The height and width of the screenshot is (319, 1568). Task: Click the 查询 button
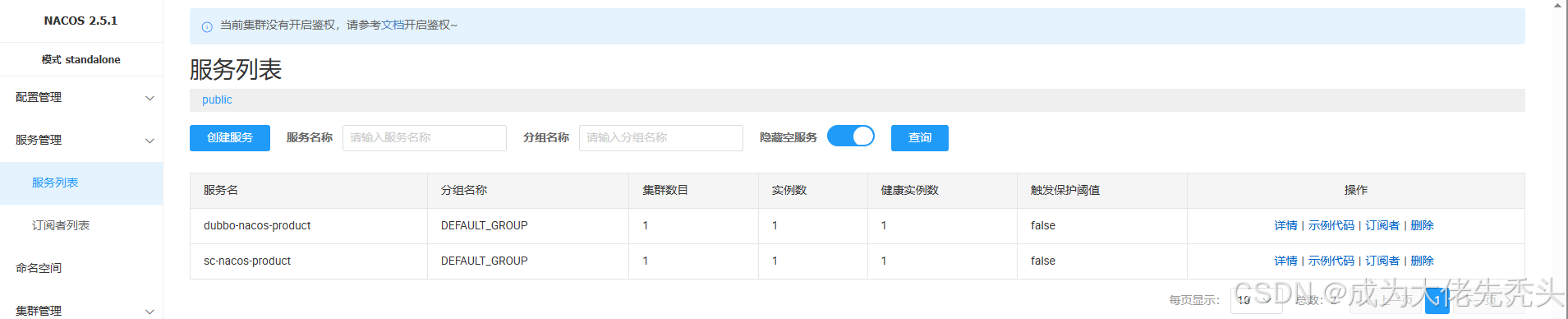920,138
